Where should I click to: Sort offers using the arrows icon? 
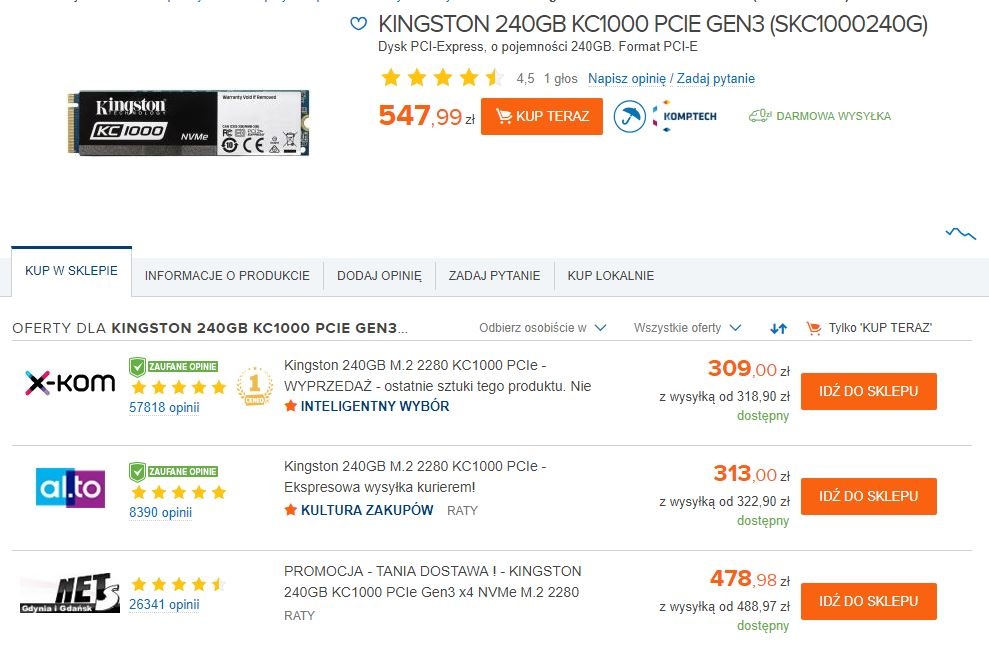click(778, 328)
